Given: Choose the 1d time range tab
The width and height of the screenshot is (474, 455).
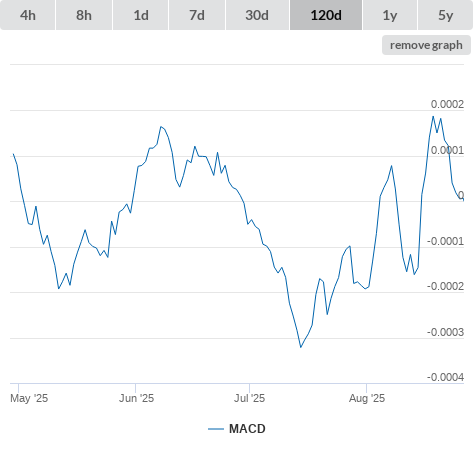Looking at the screenshot, I should click(141, 15).
